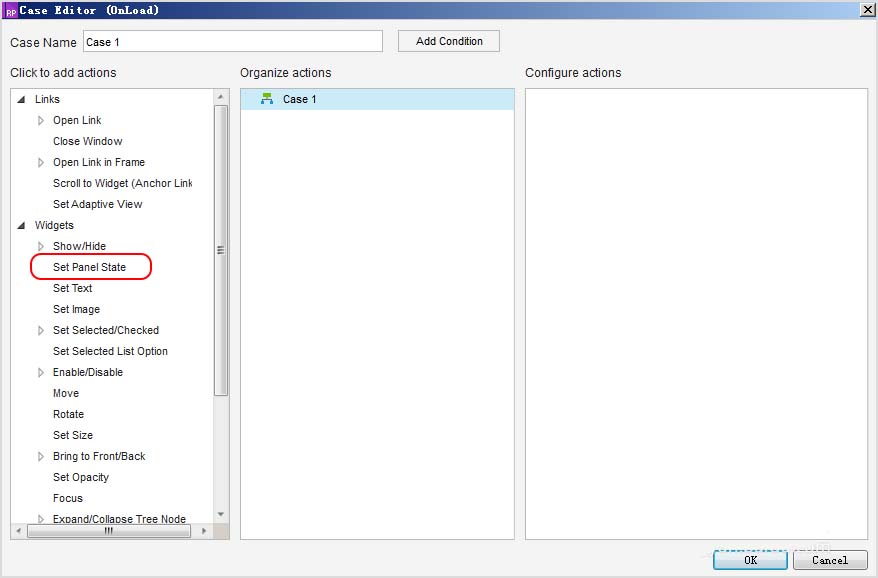This screenshot has height=578, width=878.
Task: Add the Rotate action
Action: click(x=68, y=414)
